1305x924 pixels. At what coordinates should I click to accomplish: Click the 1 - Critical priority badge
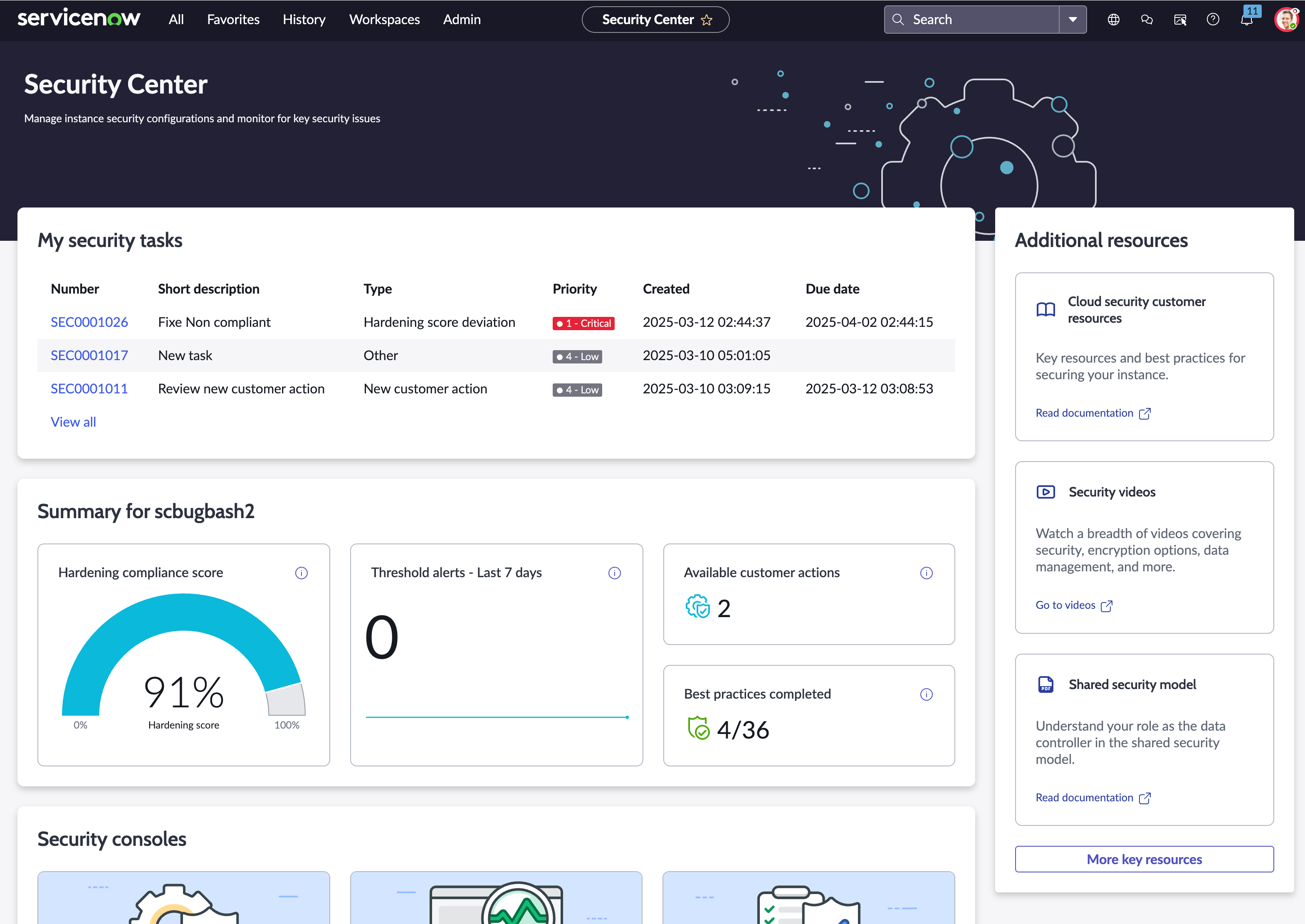[583, 323]
